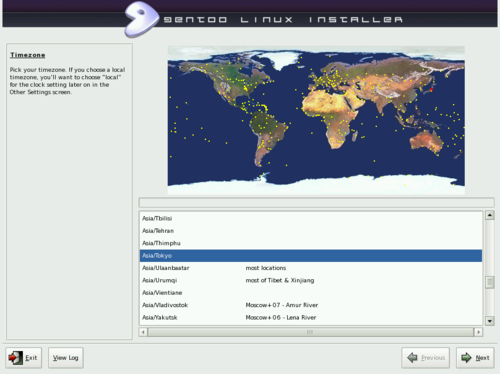Click the horizontal scroll left arrow
Viewport: 500px width, 374px height.
143,332
